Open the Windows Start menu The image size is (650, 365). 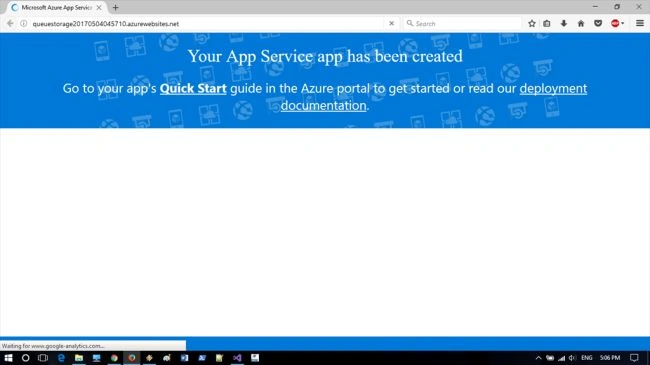pyautogui.click(x=8, y=358)
